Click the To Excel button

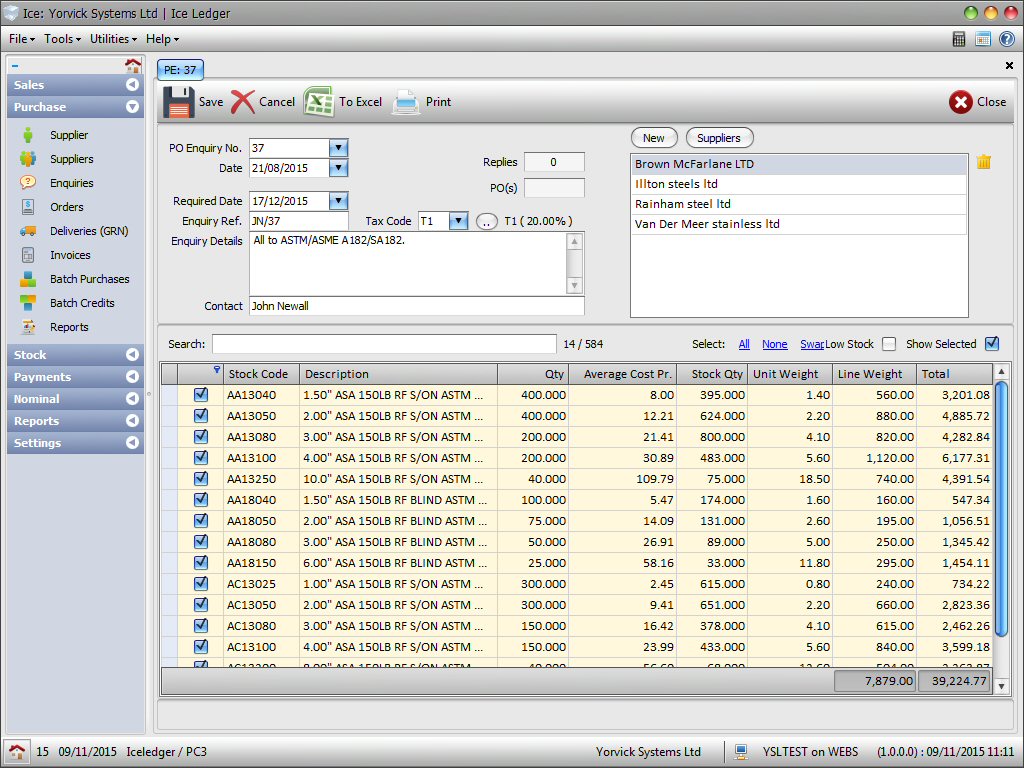tap(341, 101)
